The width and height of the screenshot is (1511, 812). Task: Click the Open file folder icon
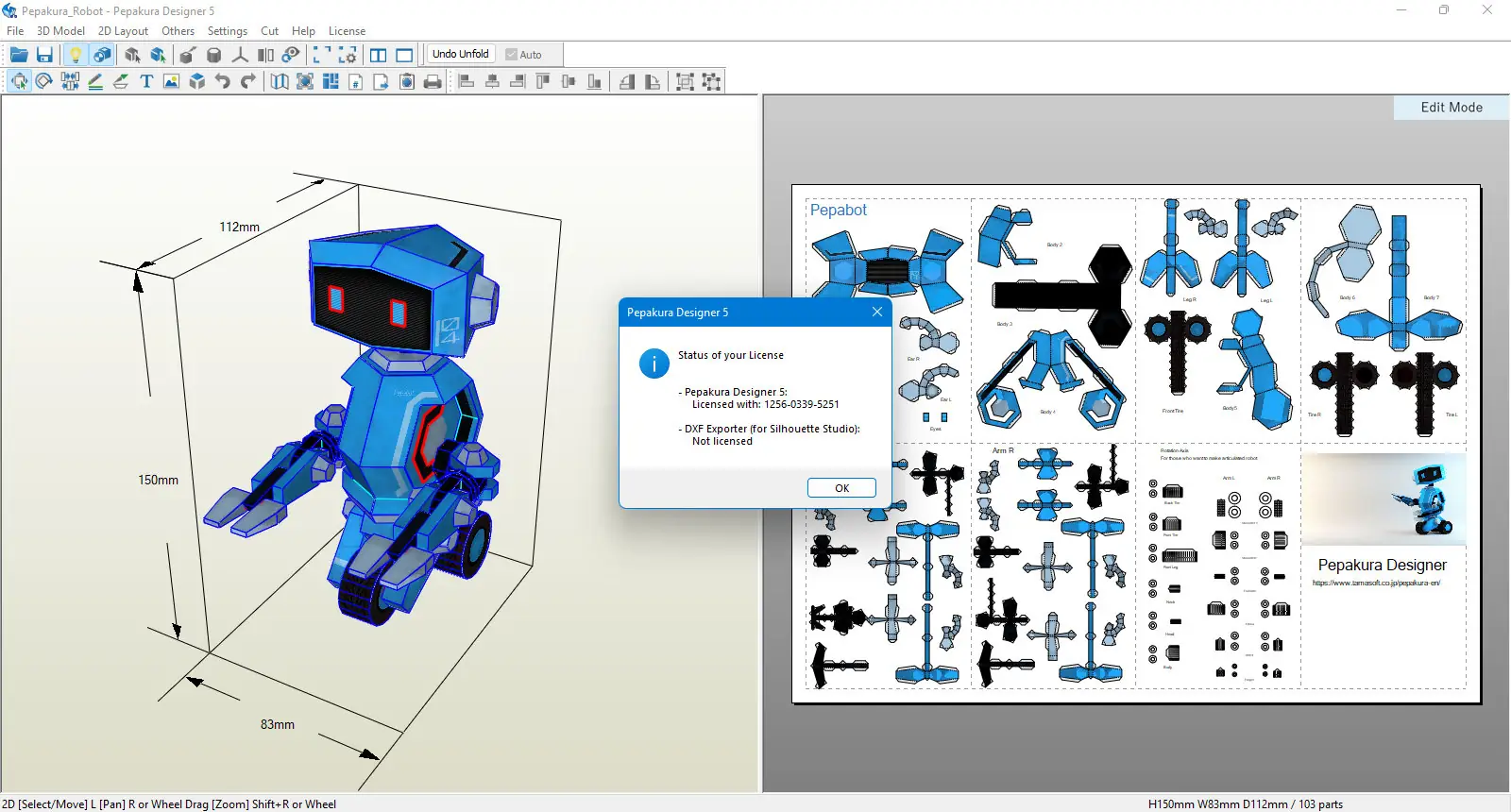[x=19, y=55]
